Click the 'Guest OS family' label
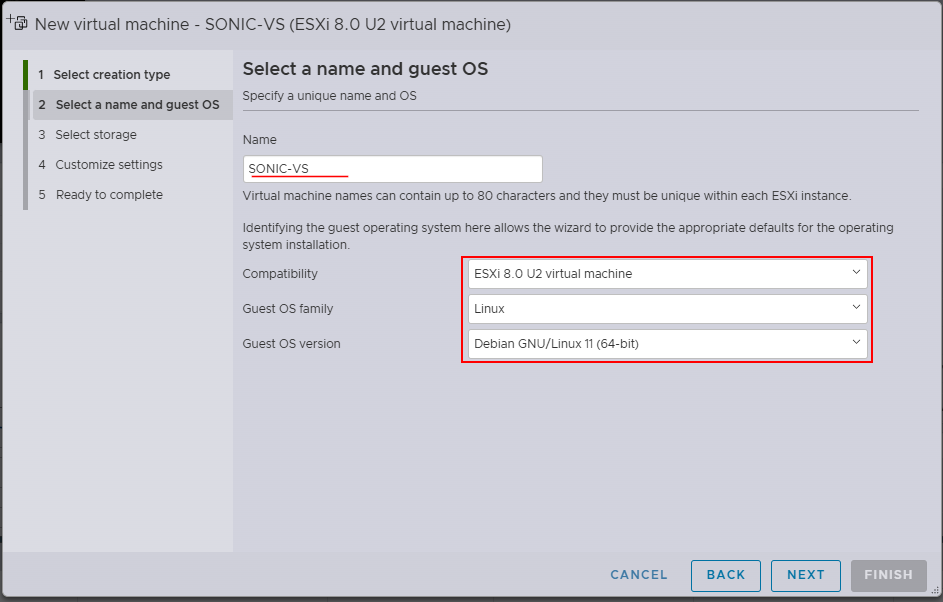Screen dimensions: 943x602 287,309
